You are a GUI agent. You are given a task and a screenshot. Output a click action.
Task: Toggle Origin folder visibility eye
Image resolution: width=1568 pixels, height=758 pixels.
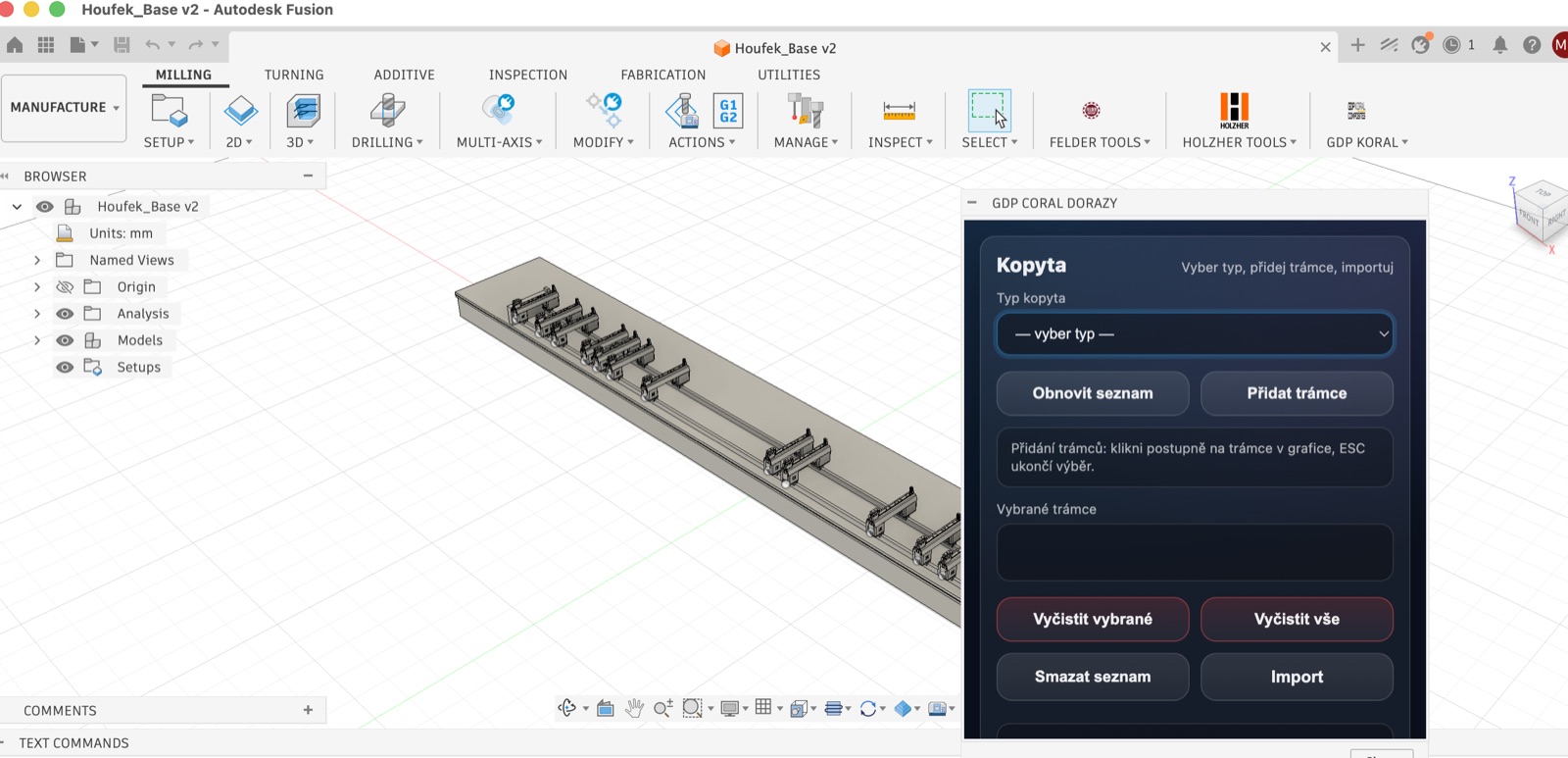pos(65,287)
